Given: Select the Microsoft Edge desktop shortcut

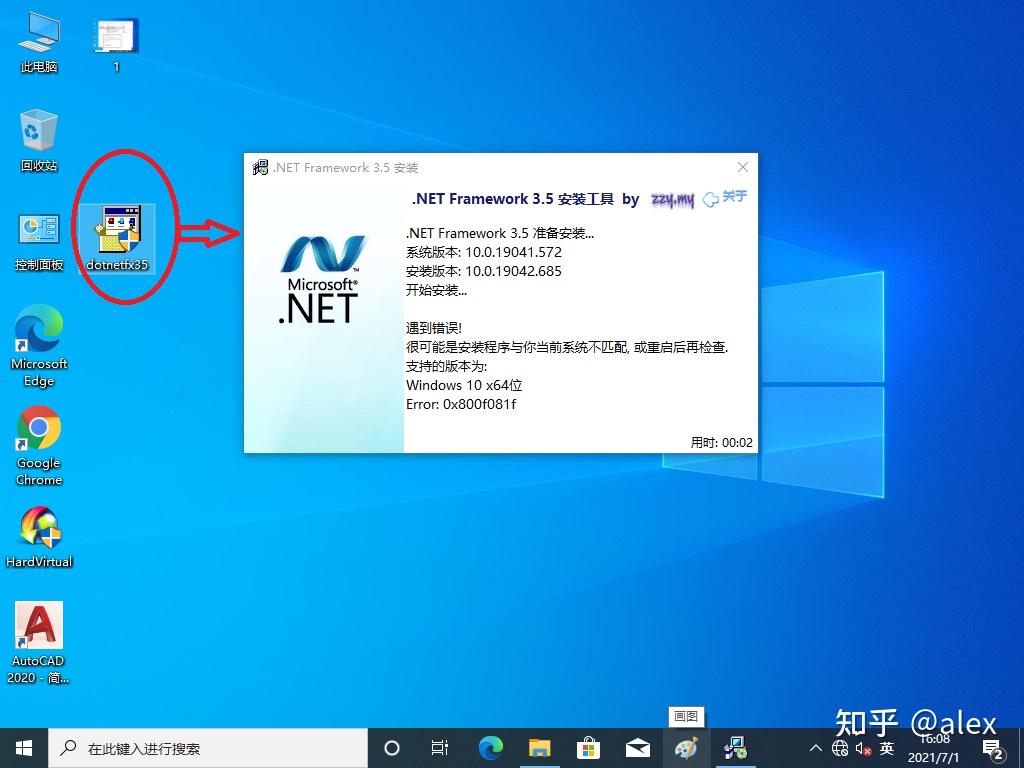Looking at the screenshot, I should tap(39, 346).
